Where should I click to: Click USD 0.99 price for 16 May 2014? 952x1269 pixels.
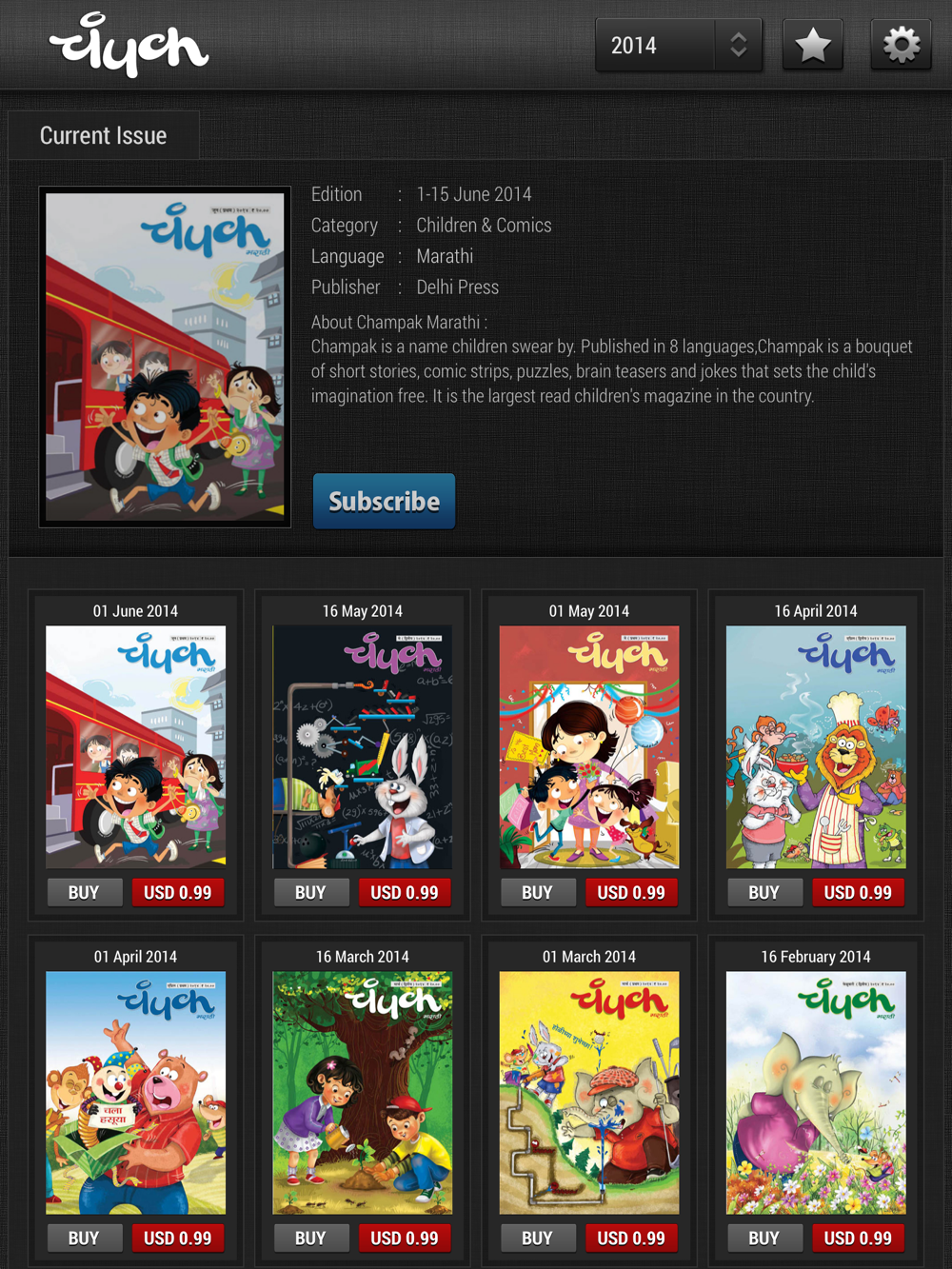click(405, 892)
